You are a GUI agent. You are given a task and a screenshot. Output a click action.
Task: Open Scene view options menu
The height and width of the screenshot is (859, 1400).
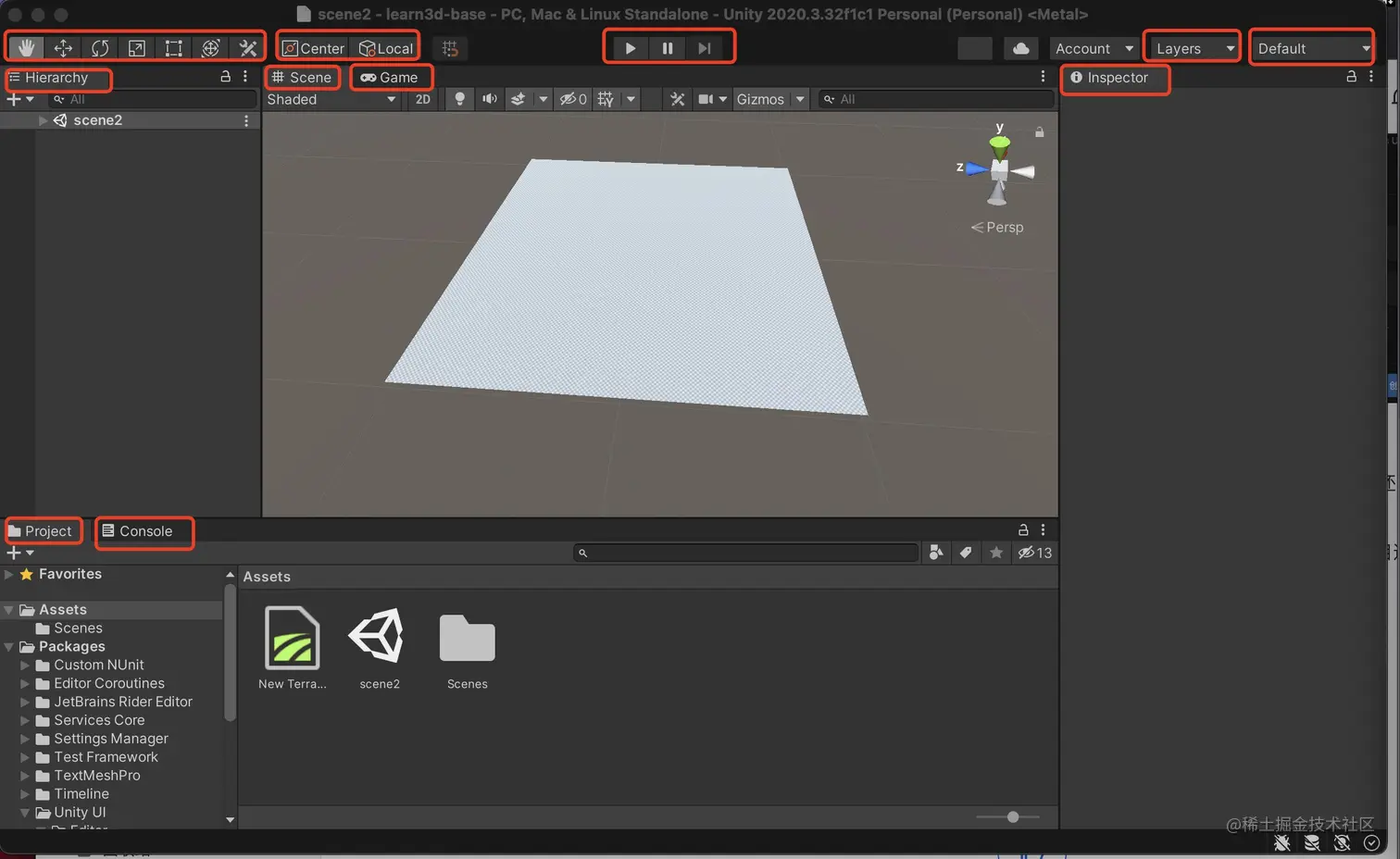point(1043,77)
